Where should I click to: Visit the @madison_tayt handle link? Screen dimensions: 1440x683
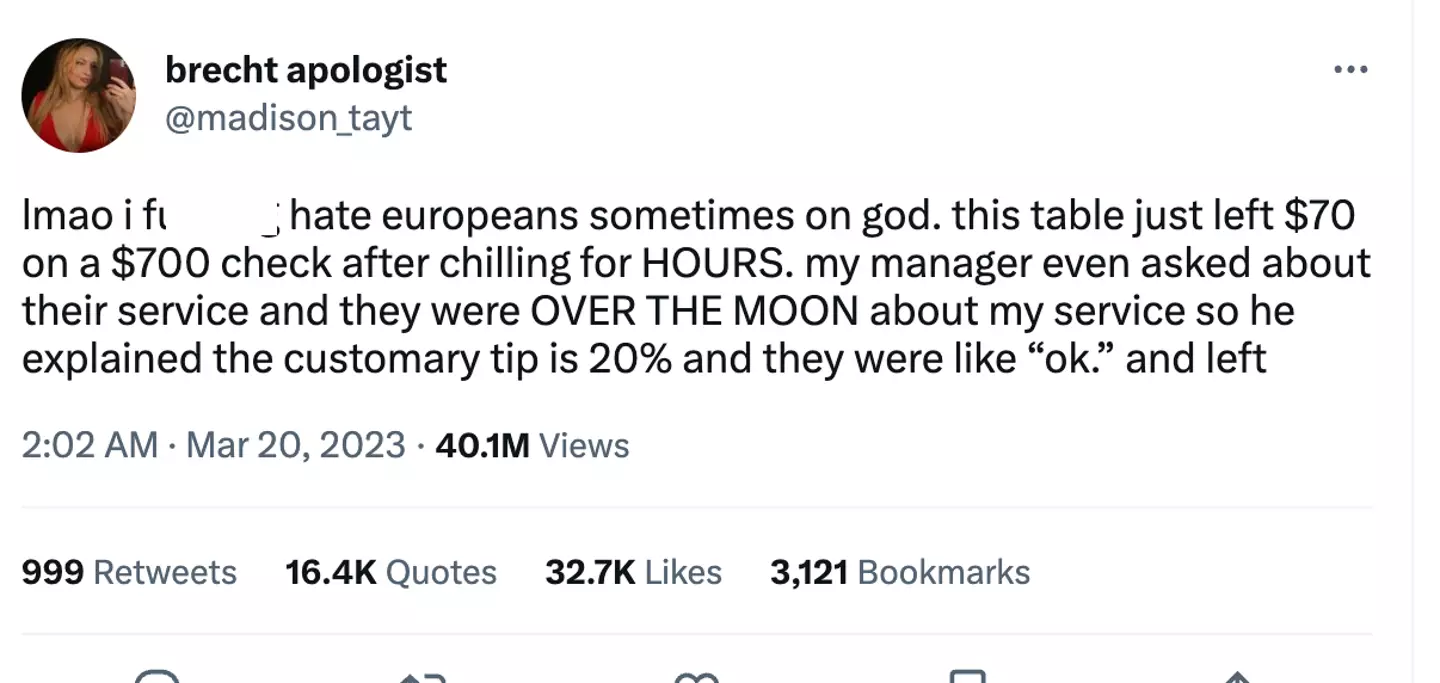(288, 118)
